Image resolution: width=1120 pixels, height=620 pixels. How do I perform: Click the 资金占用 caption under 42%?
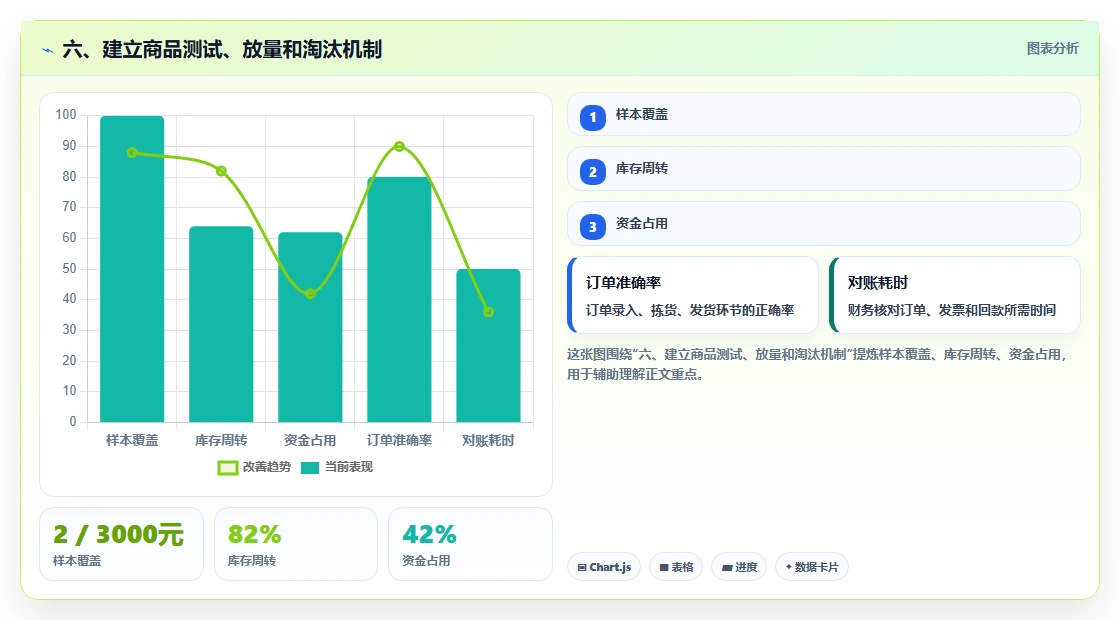(x=426, y=561)
